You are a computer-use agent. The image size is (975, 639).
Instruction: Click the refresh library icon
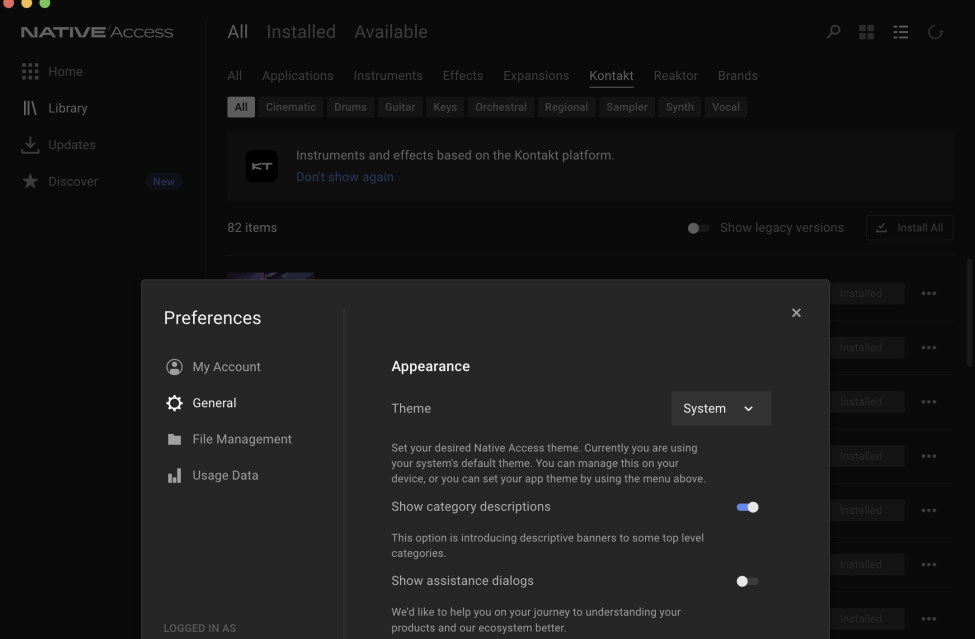coord(935,32)
